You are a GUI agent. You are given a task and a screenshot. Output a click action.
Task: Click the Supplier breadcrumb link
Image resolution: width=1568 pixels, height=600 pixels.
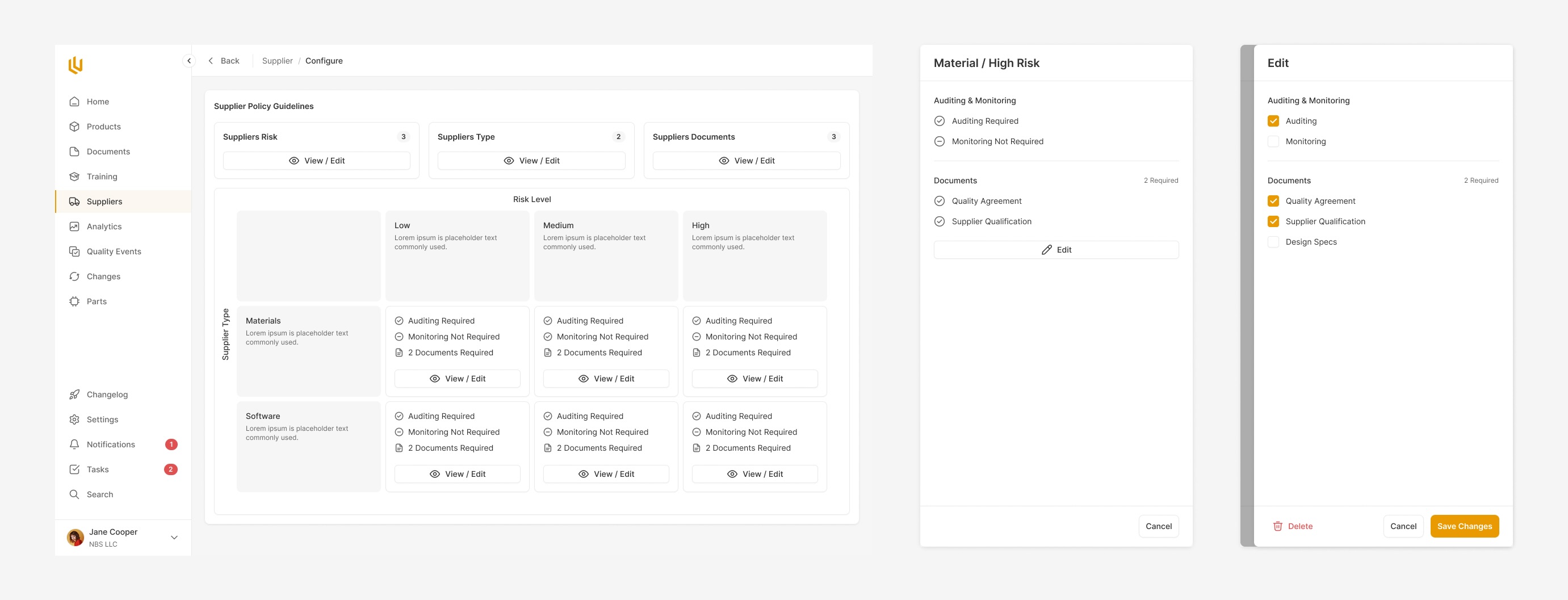click(277, 61)
